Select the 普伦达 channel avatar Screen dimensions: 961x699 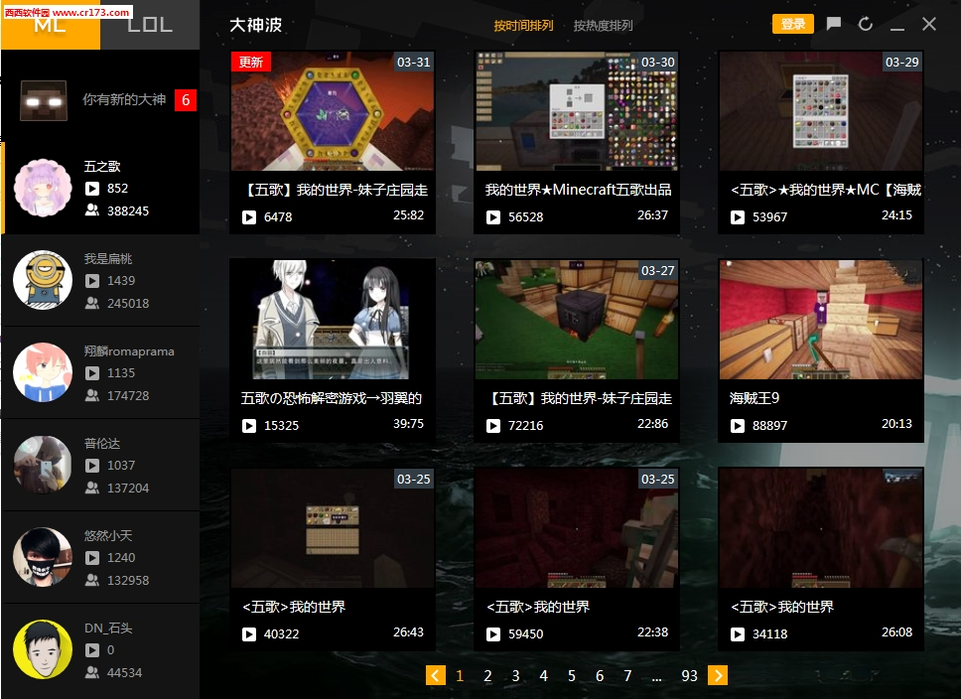pyautogui.click(x=43, y=465)
